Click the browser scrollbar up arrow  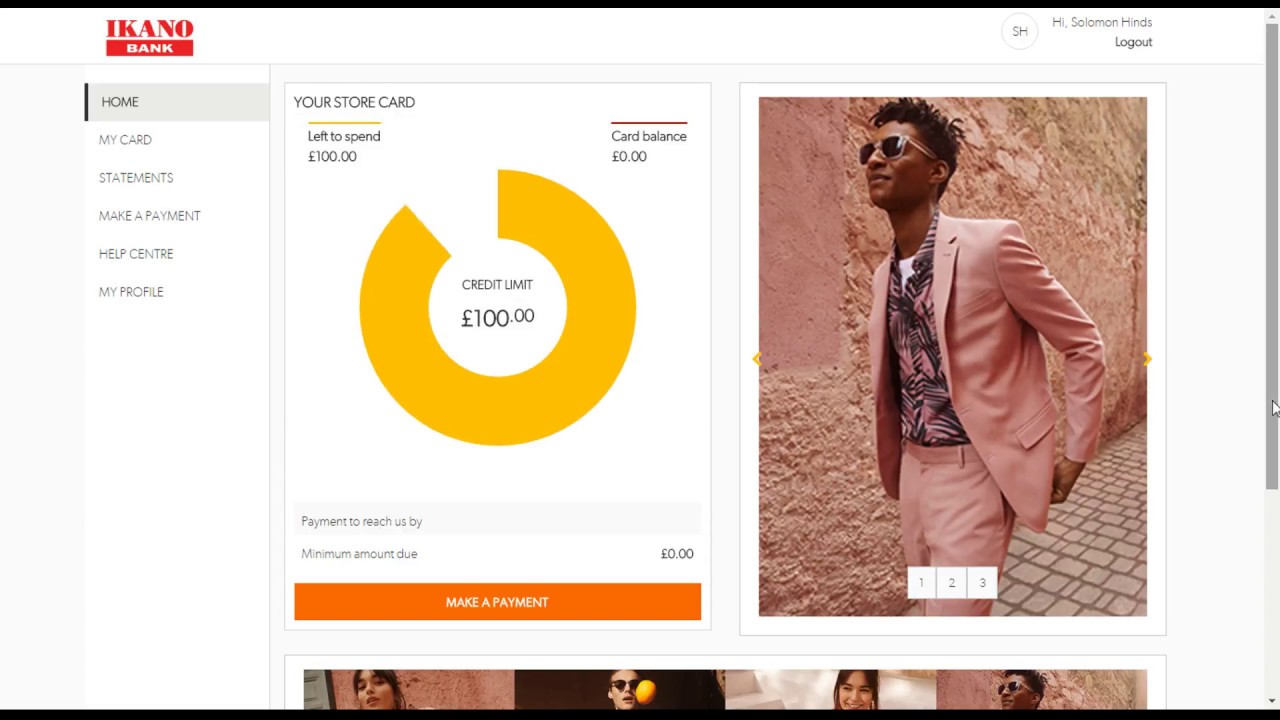click(x=1272, y=15)
